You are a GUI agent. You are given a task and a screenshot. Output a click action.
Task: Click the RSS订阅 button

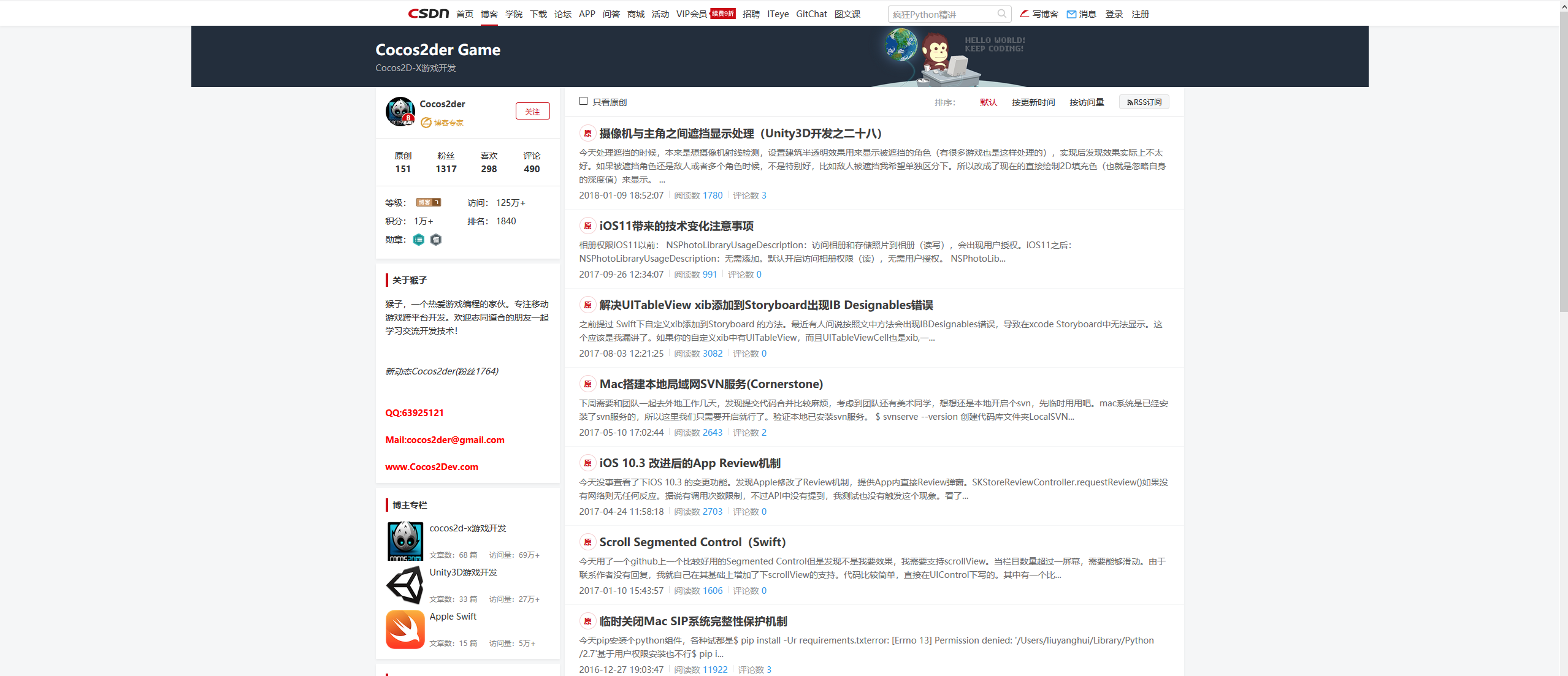click(1144, 102)
